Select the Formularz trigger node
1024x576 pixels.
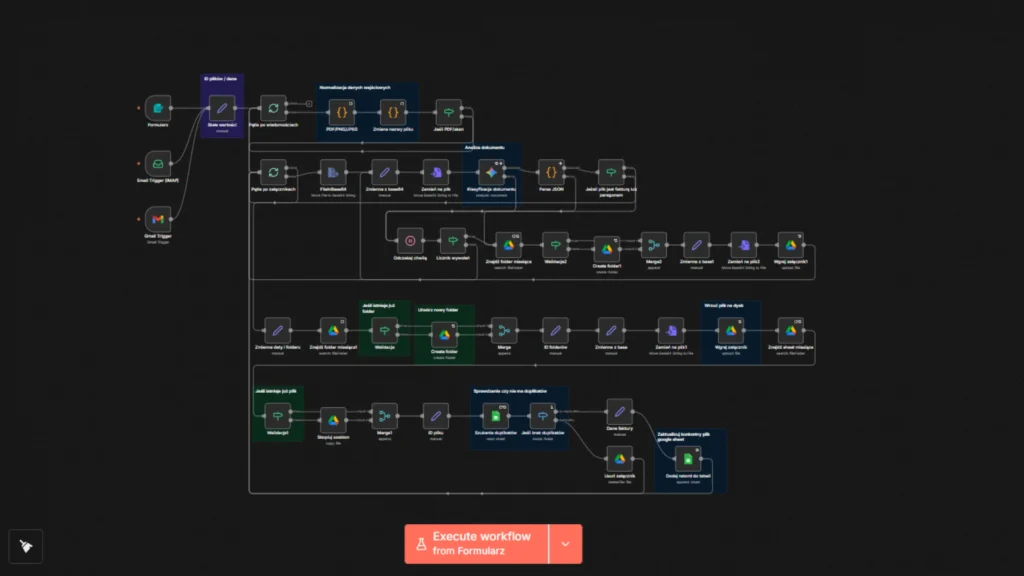pos(157,108)
